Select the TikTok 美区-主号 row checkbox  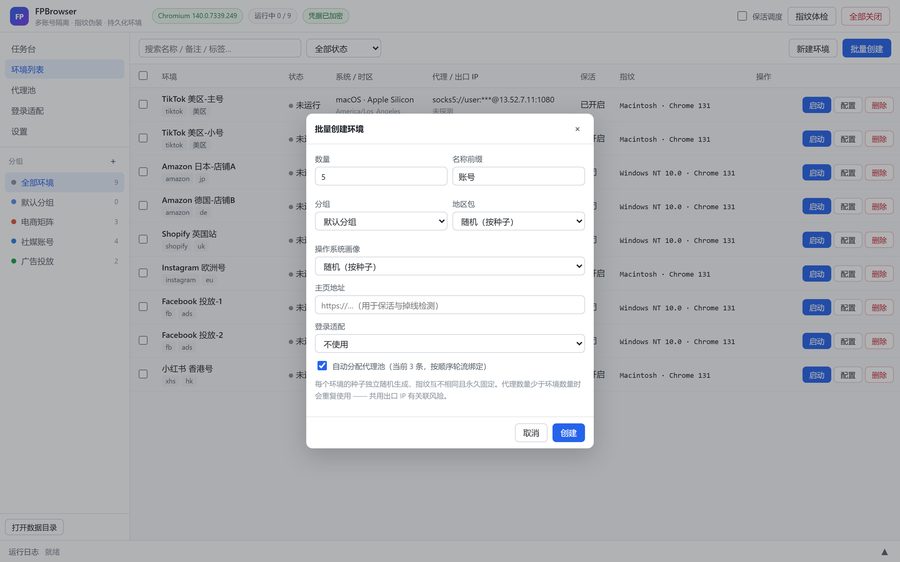pyautogui.click(x=143, y=104)
